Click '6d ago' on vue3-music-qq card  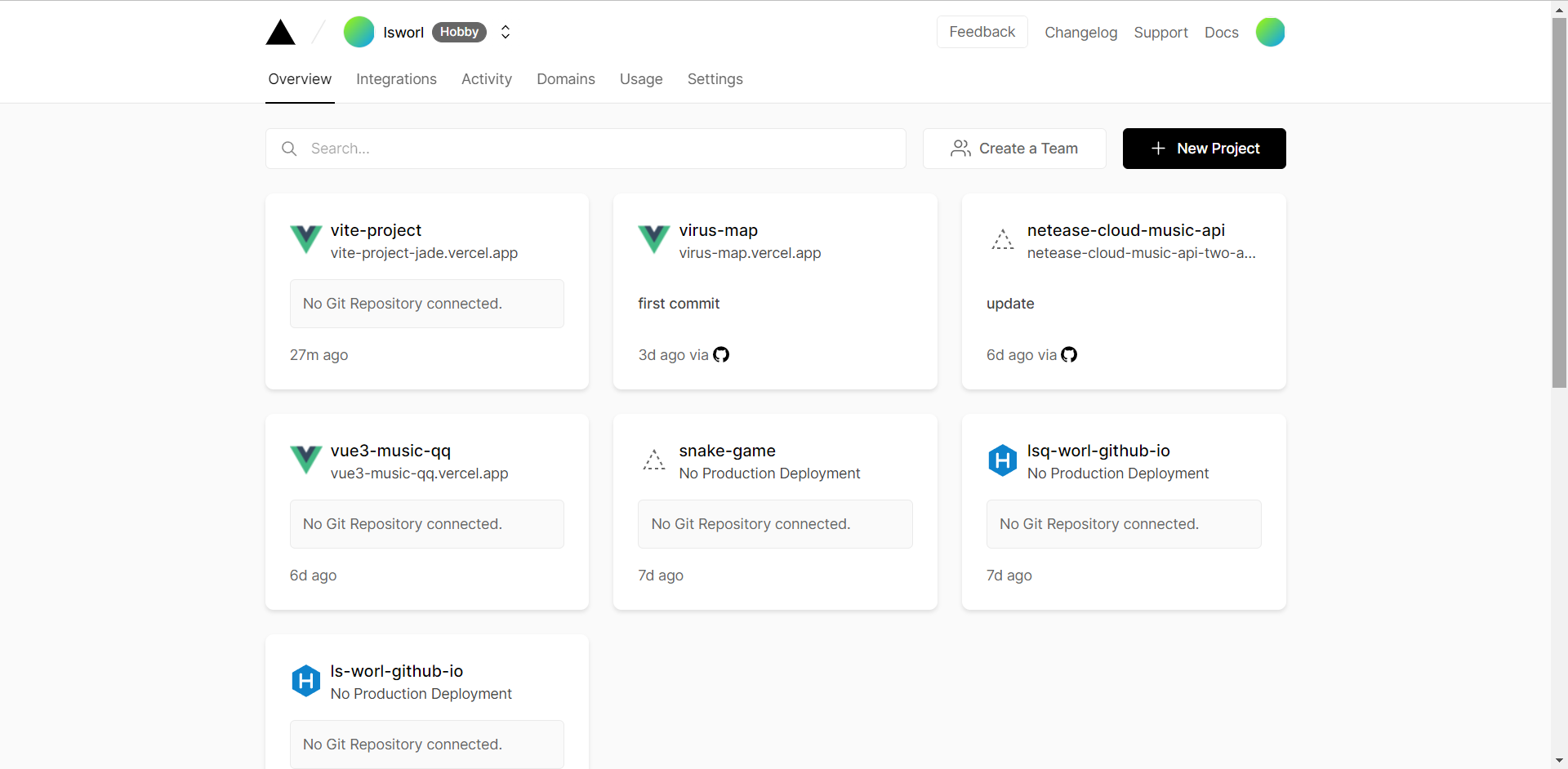(313, 576)
